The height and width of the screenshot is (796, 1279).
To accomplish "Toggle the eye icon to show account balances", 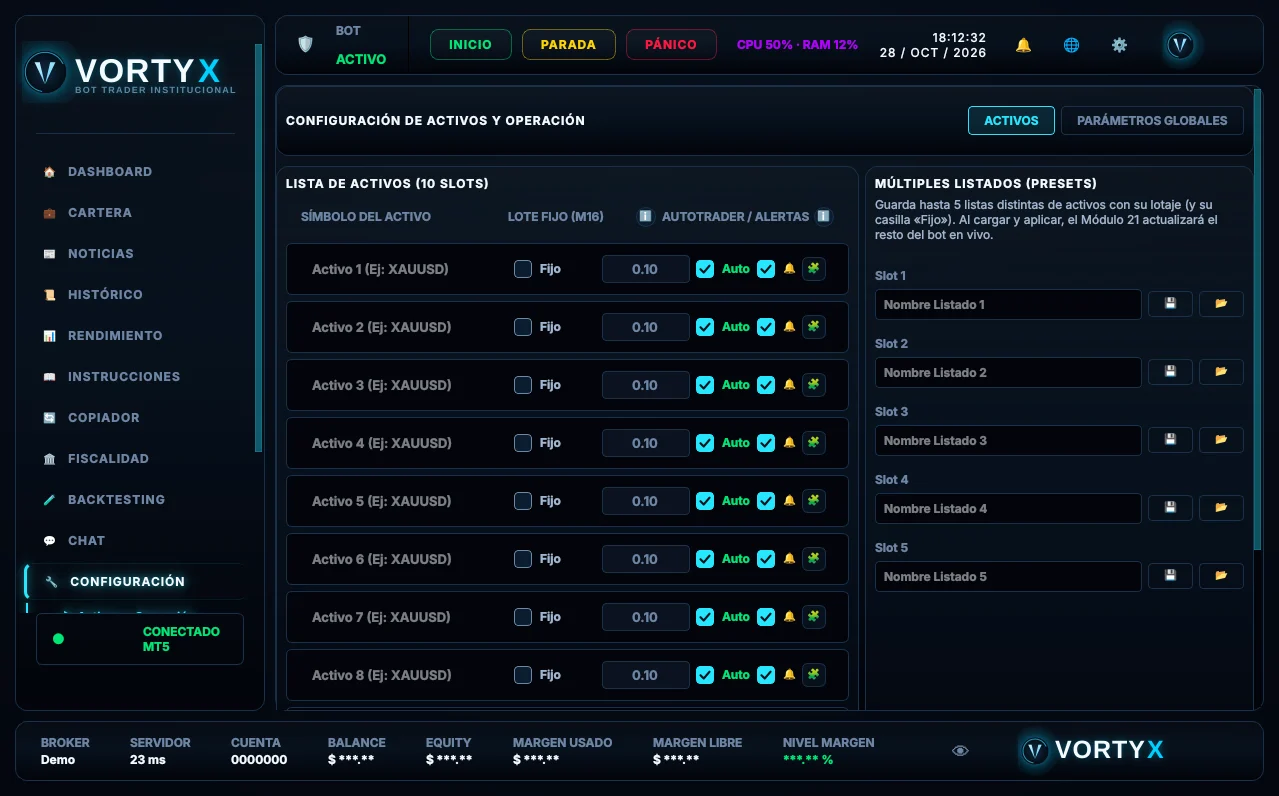I will point(960,751).
